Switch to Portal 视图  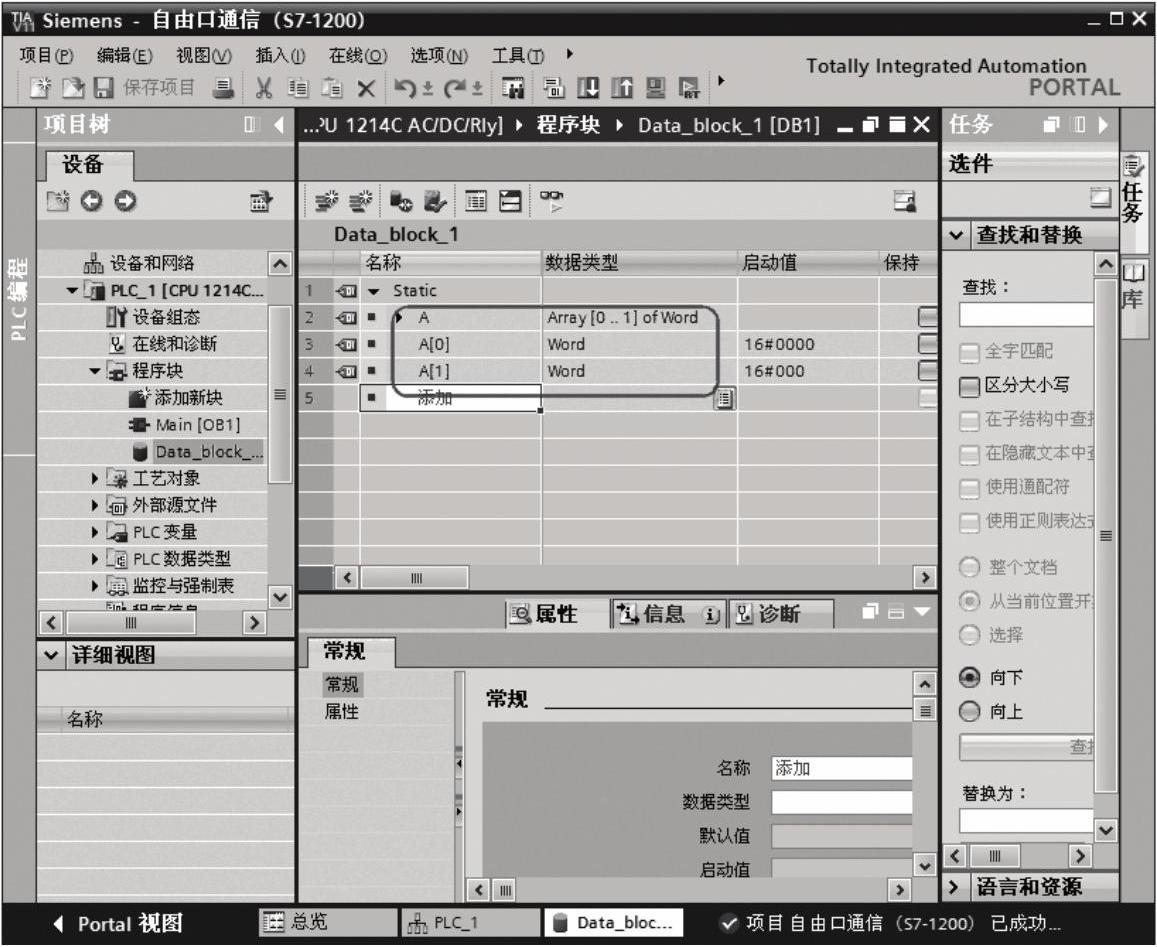click(x=118, y=923)
